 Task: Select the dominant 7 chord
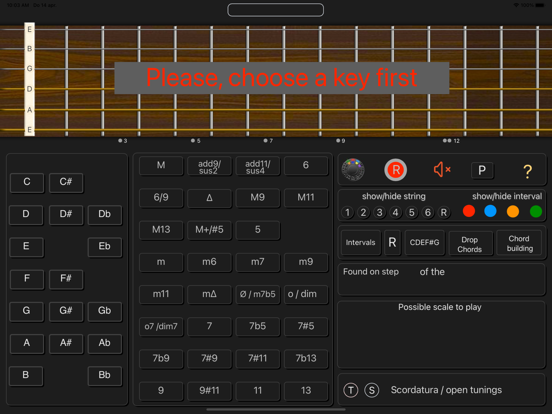(209, 327)
